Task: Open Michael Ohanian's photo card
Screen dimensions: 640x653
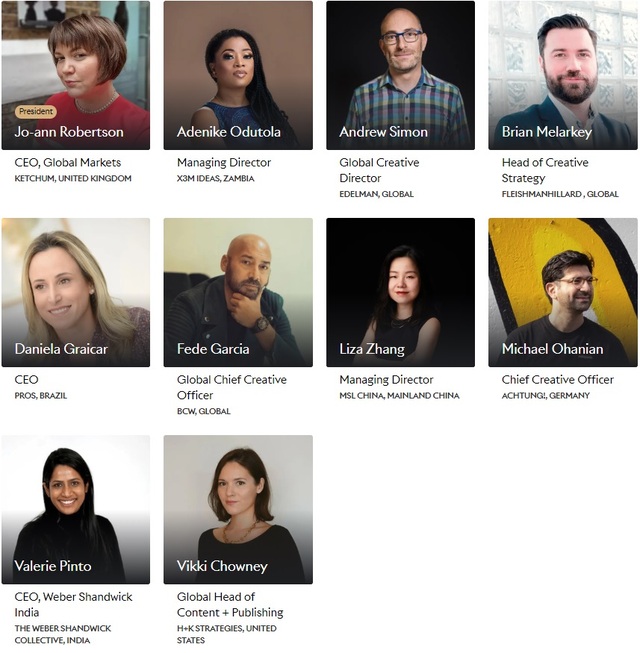Action: tap(563, 292)
